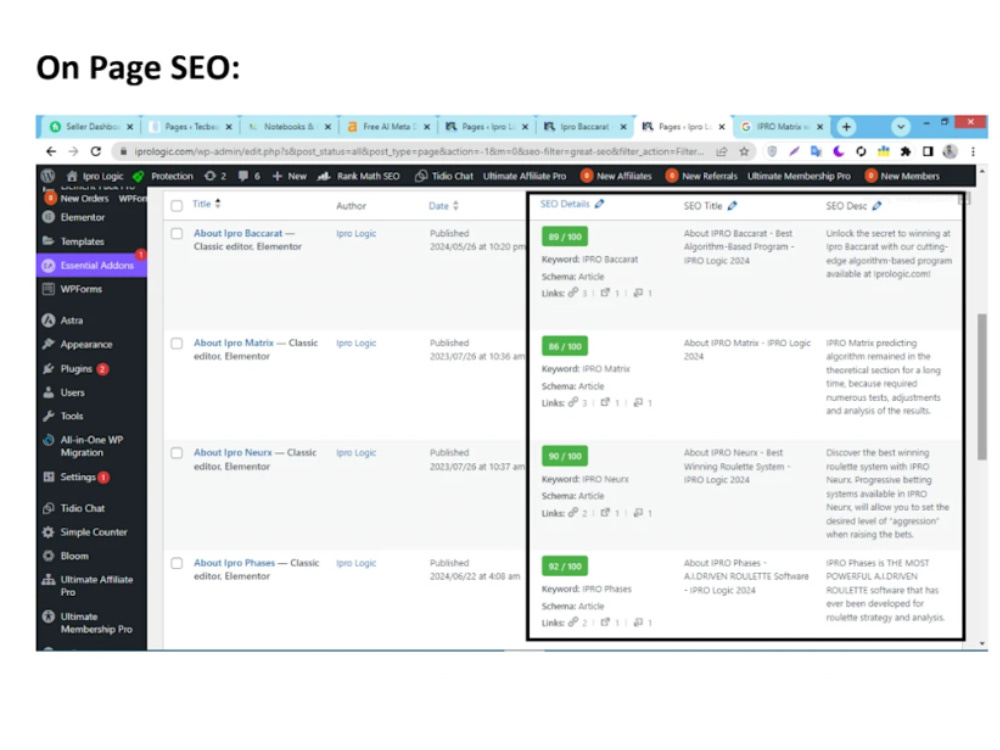Image resolution: width=1000 pixels, height=750 pixels.
Task: Bookmark page with star icon
Action: pos(744,152)
